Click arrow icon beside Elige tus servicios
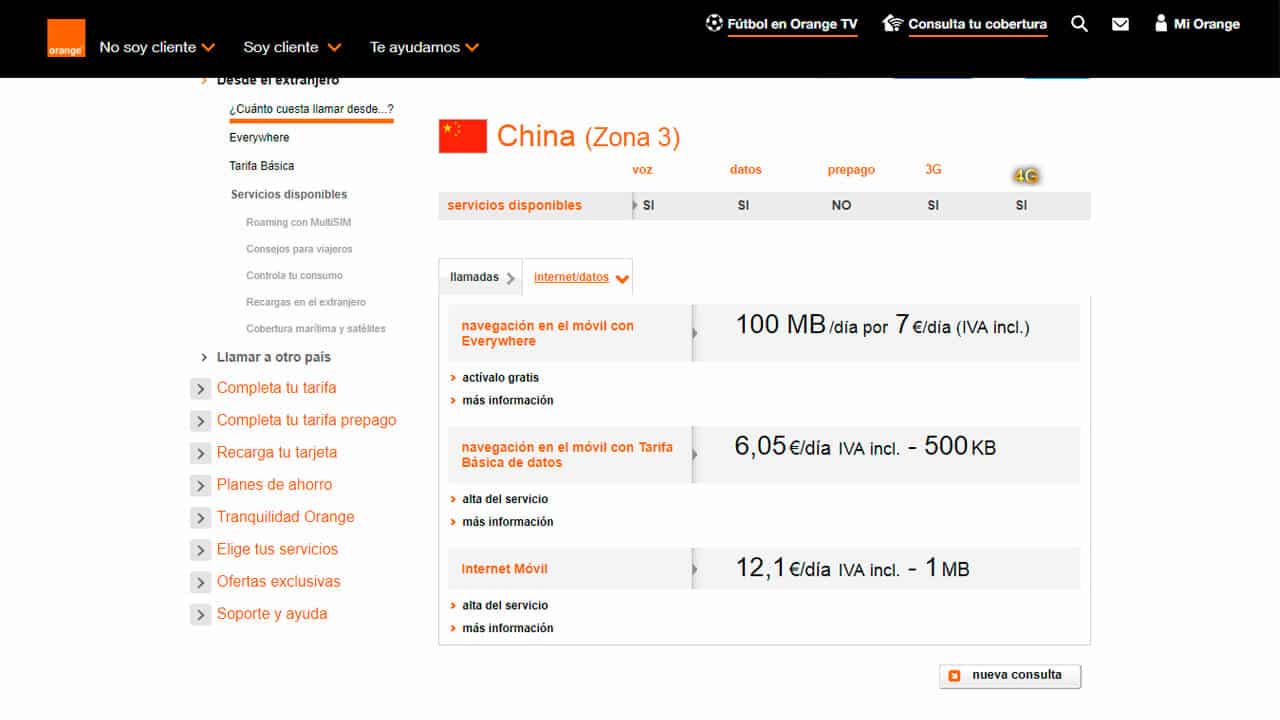The width and height of the screenshot is (1280, 720). (x=200, y=550)
